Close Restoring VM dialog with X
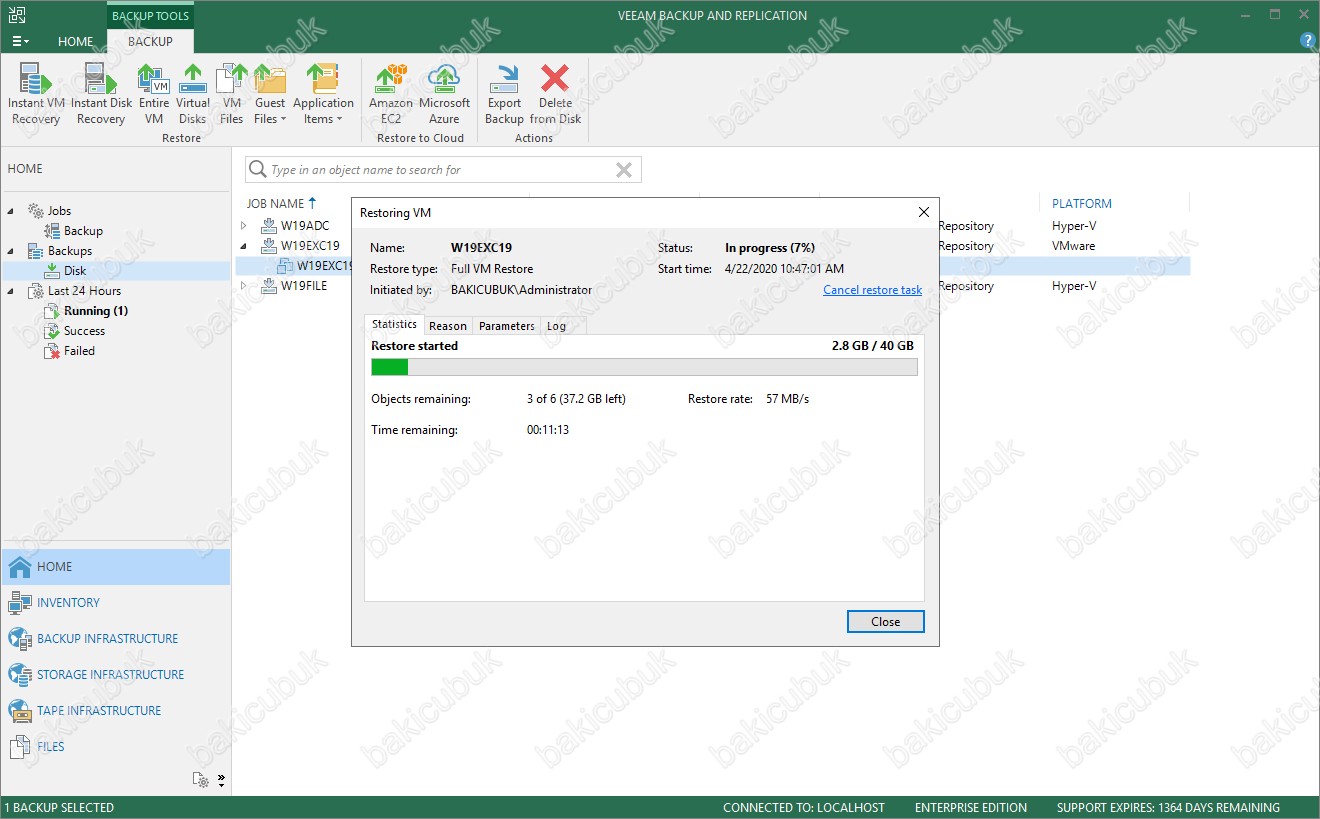 click(x=924, y=212)
